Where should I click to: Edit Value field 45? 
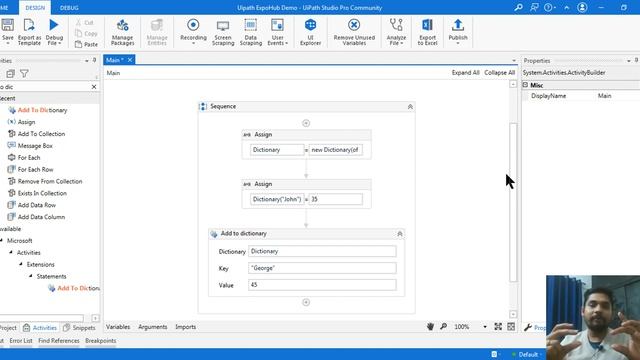coord(322,285)
